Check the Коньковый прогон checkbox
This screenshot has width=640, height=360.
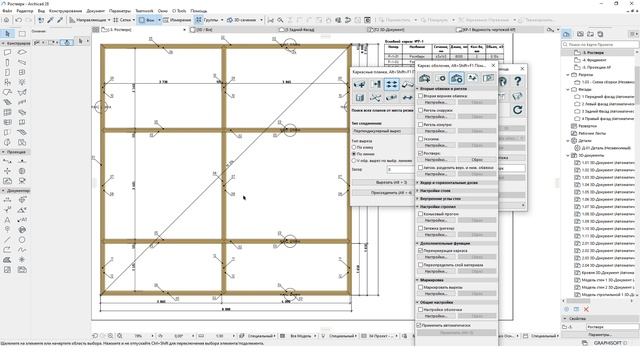[x=420, y=213]
